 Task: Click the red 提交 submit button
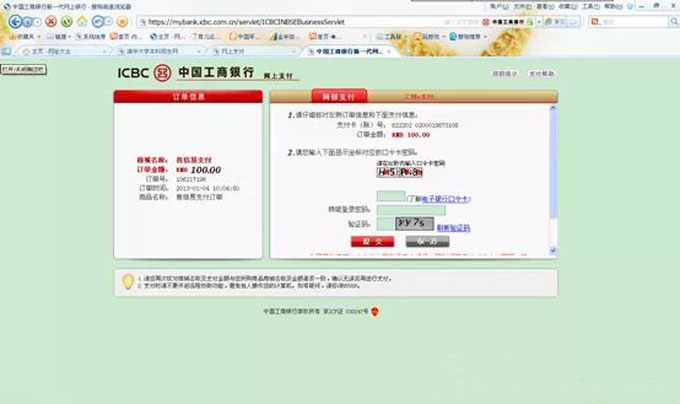pos(373,241)
